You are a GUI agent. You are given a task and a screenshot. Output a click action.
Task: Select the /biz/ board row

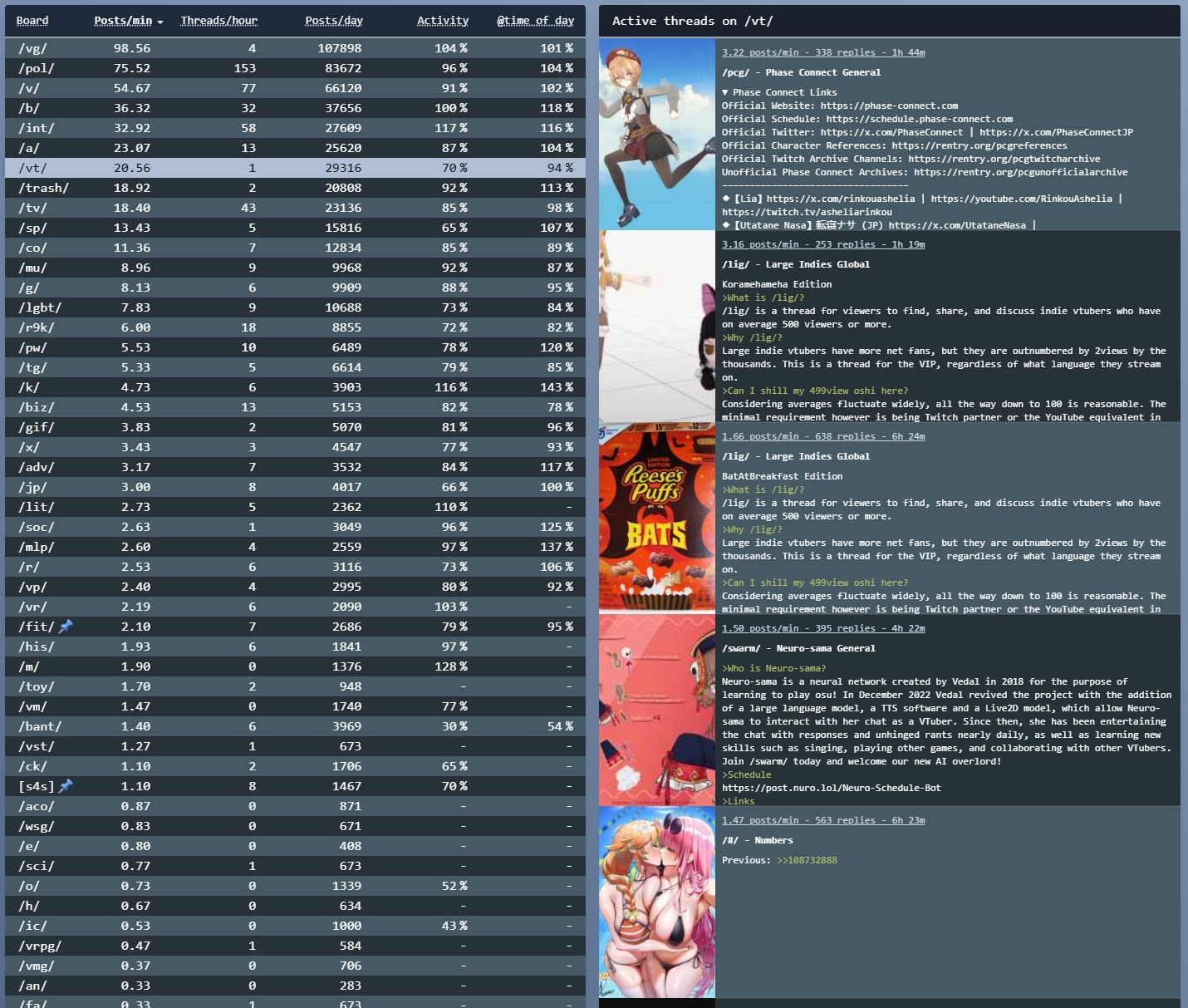(x=295, y=407)
